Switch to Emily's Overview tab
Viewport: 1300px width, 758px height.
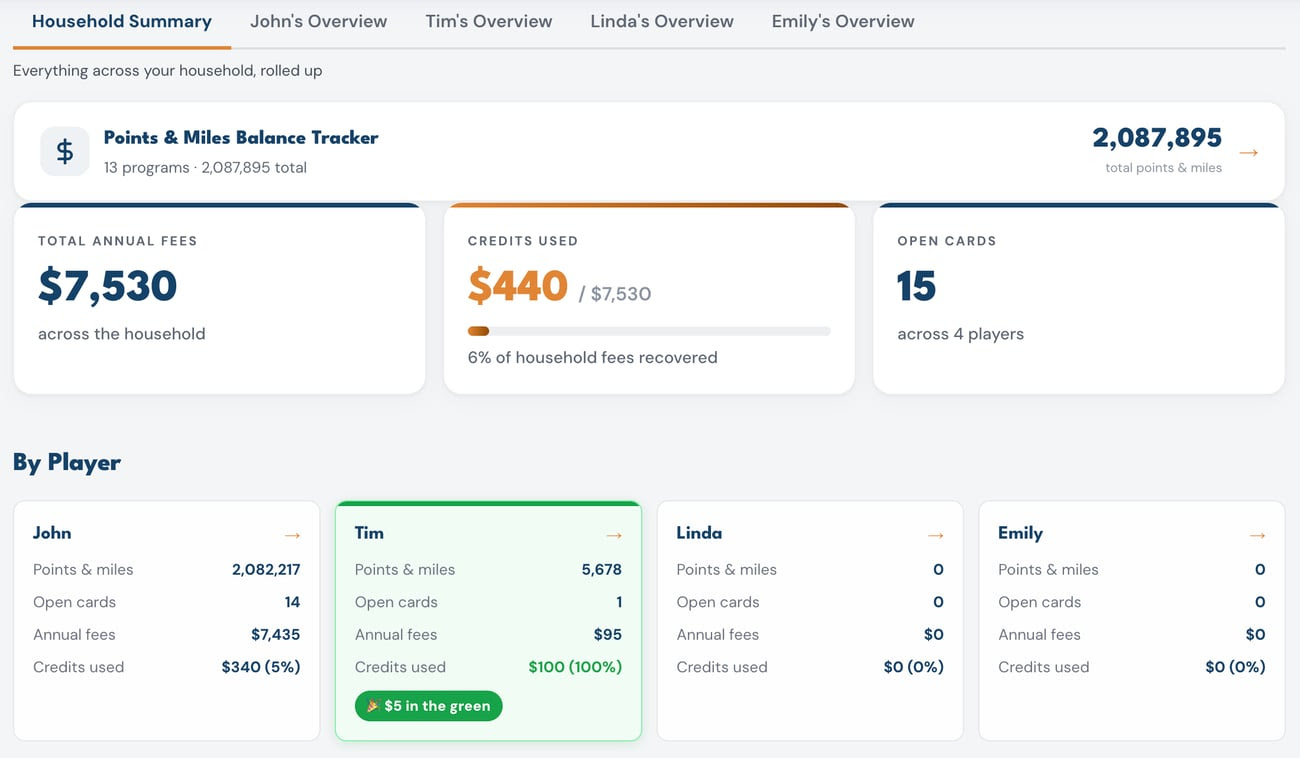click(x=843, y=21)
